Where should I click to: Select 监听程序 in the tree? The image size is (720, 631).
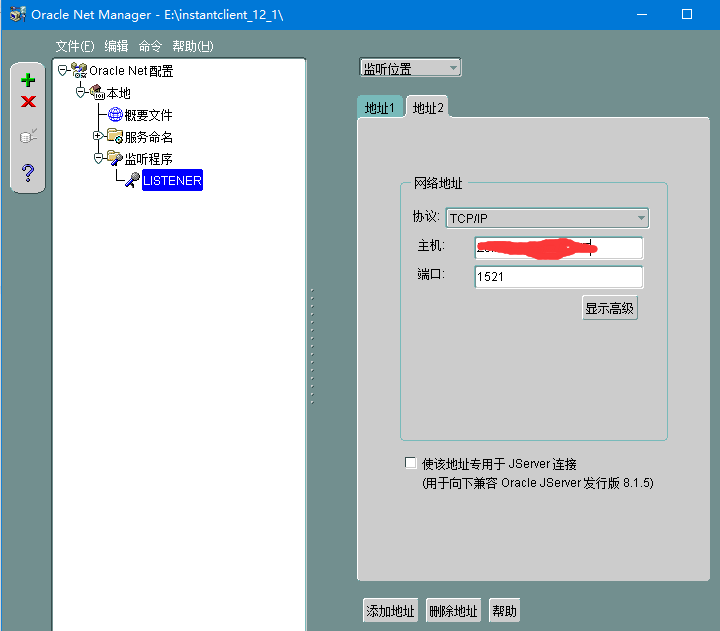click(148, 159)
